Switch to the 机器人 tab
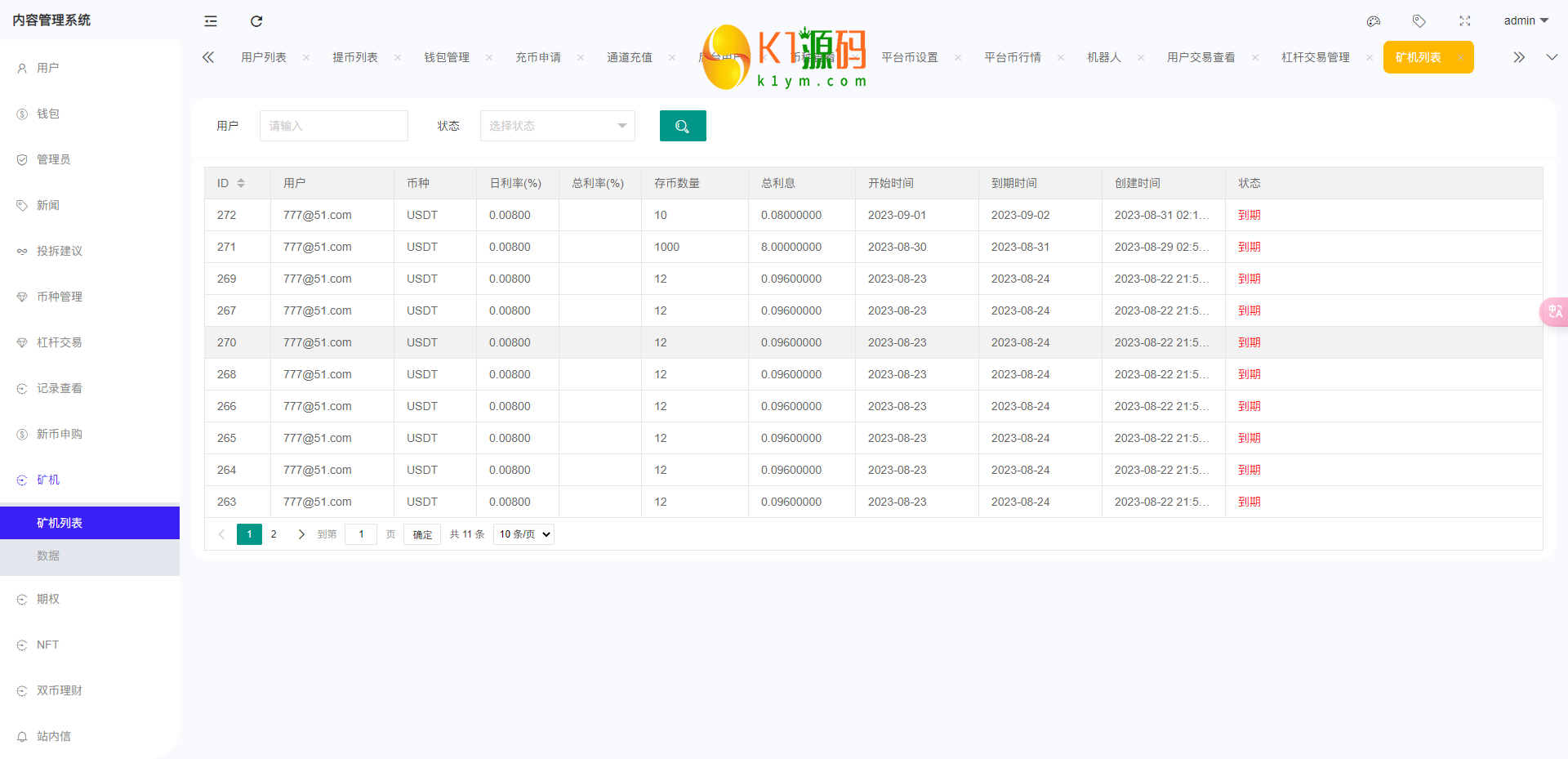Screen dimensions: 1568x759 (1103, 57)
